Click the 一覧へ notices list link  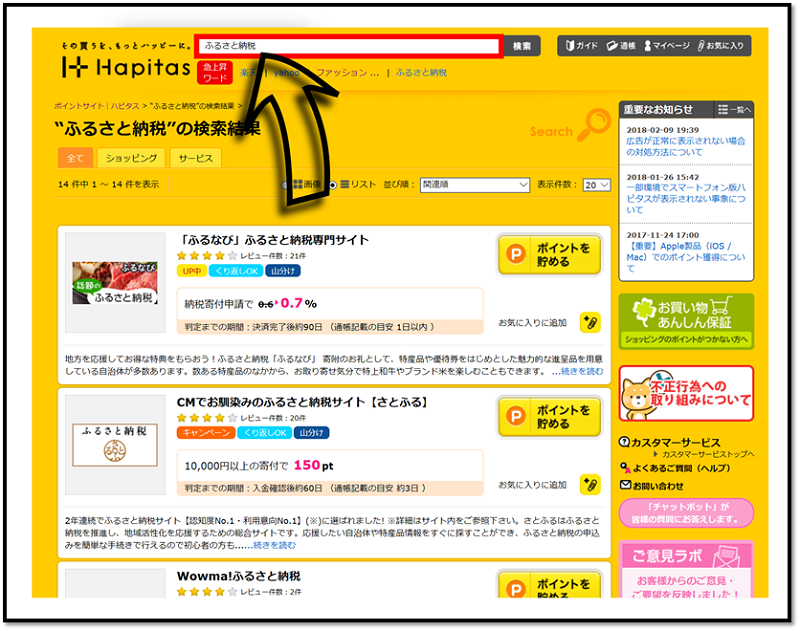734,110
